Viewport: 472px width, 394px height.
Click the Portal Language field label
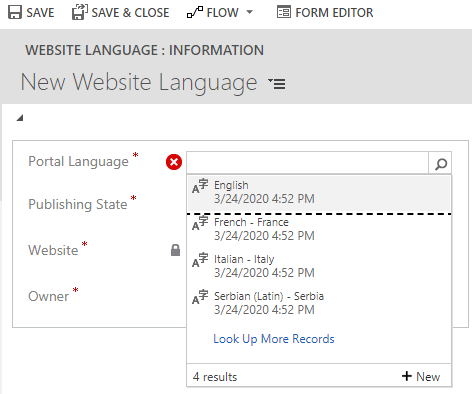(78, 162)
